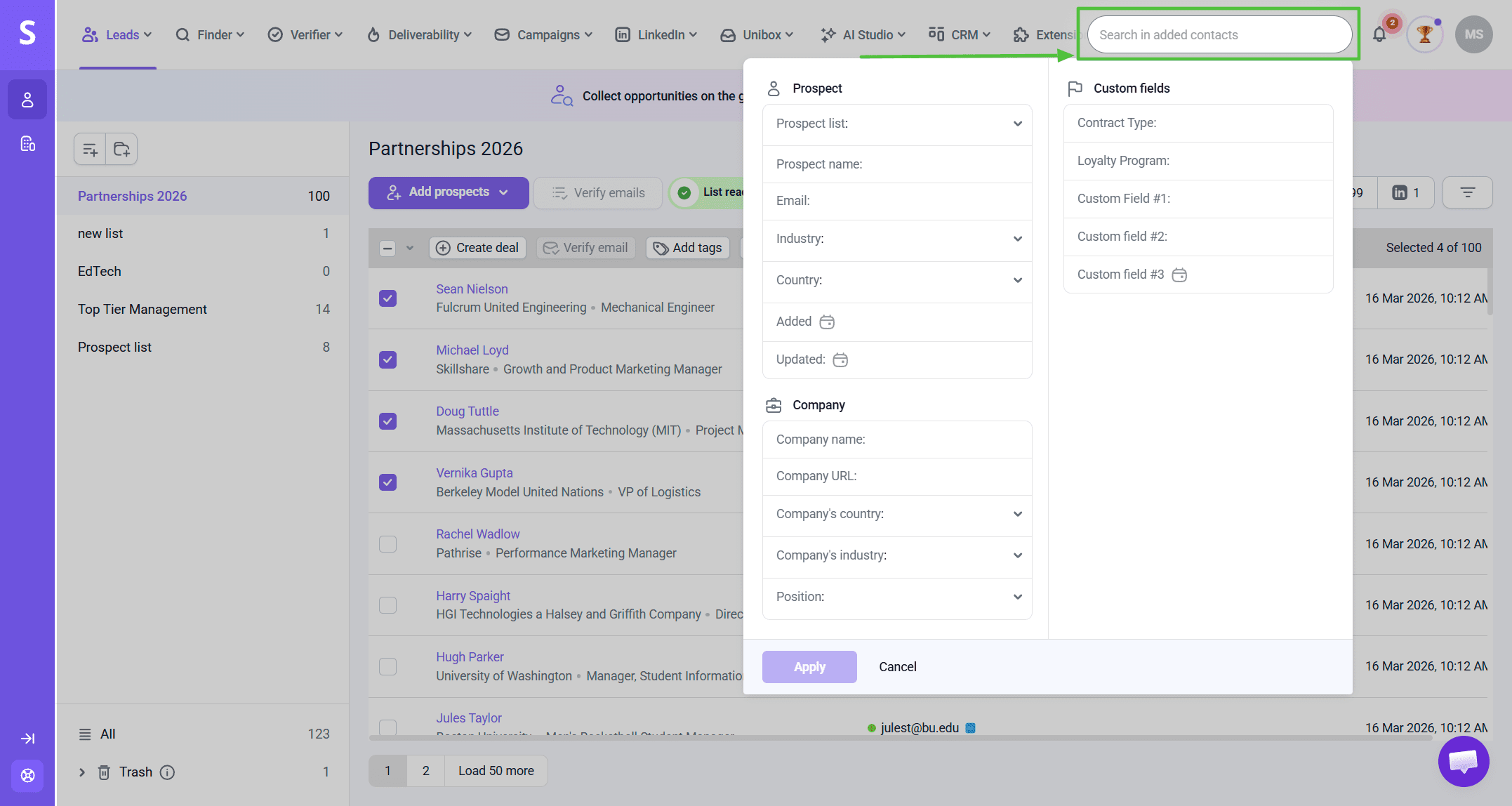Select Rachel Wadlow's checkbox
This screenshot has width=1512, height=806.
tap(387, 544)
